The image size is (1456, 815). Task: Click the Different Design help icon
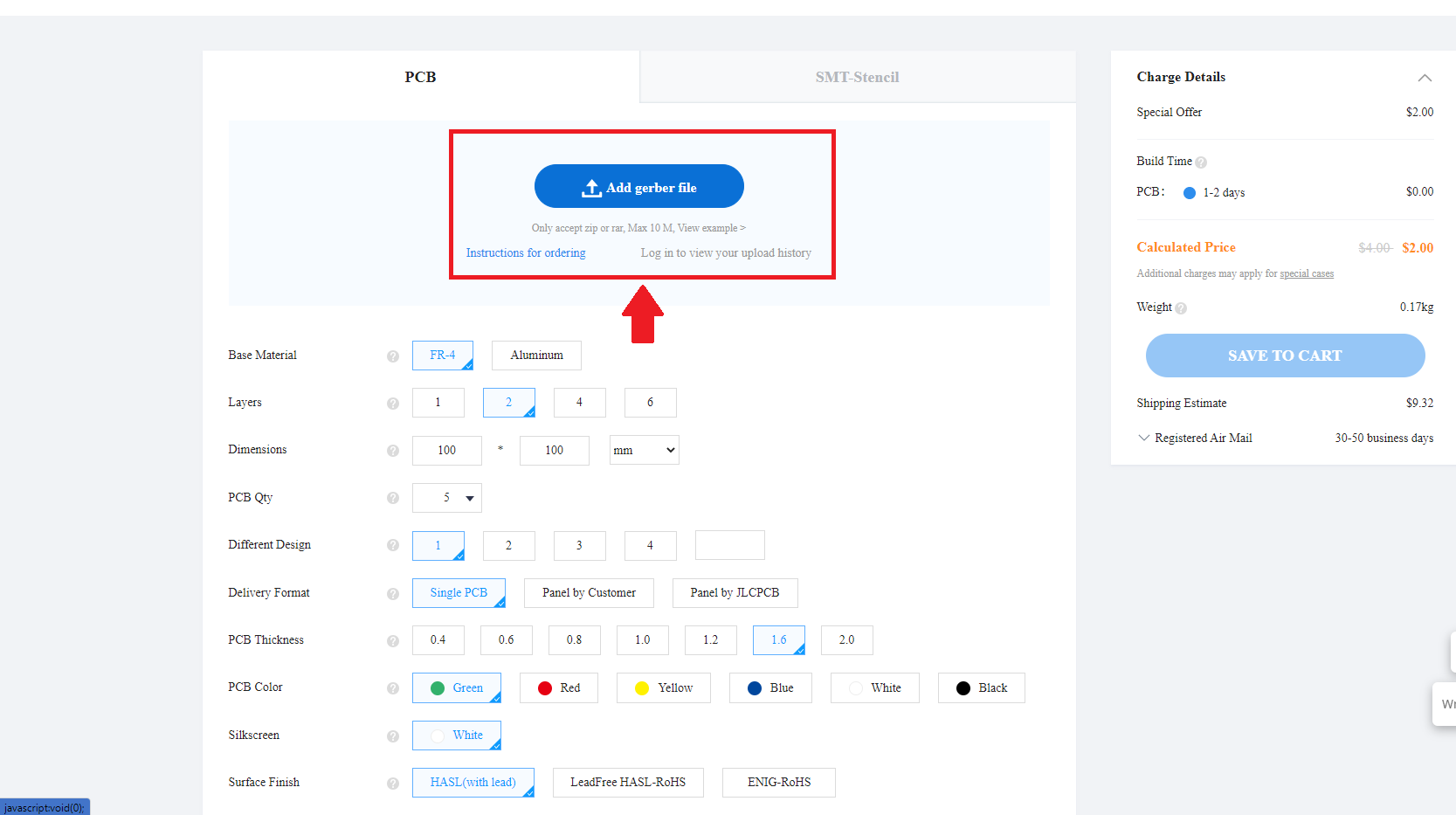point(393,545)
